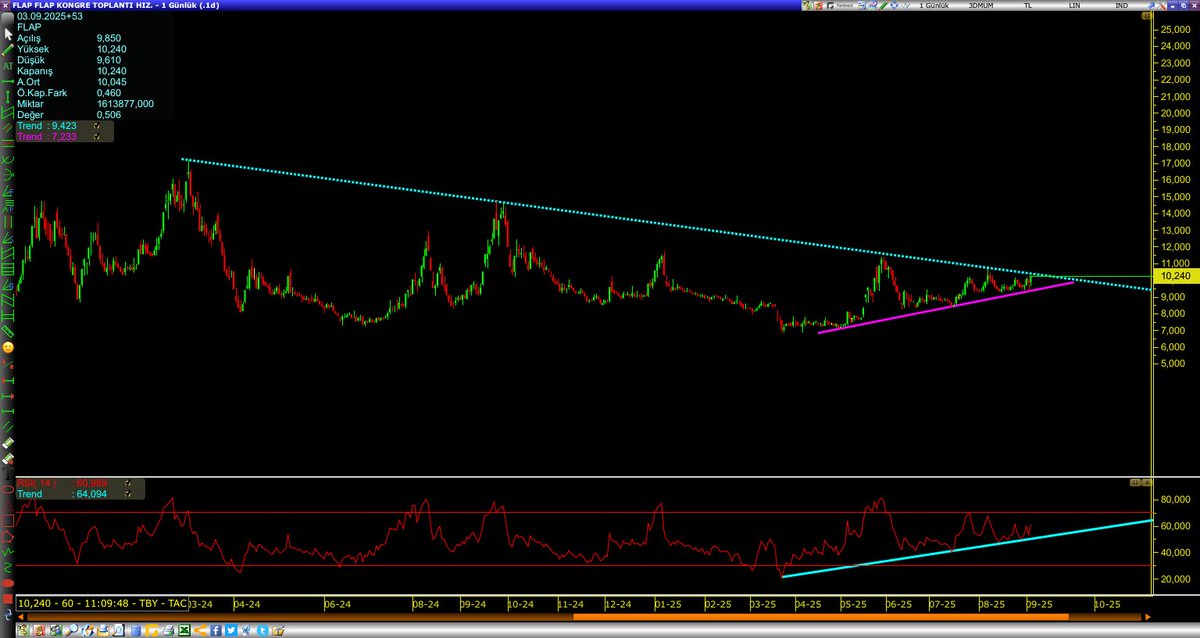Image resolution: width=1200 pixels, height=638 pixels.
Task: Select the red triangle shape tool
Action: pos(8,505)
